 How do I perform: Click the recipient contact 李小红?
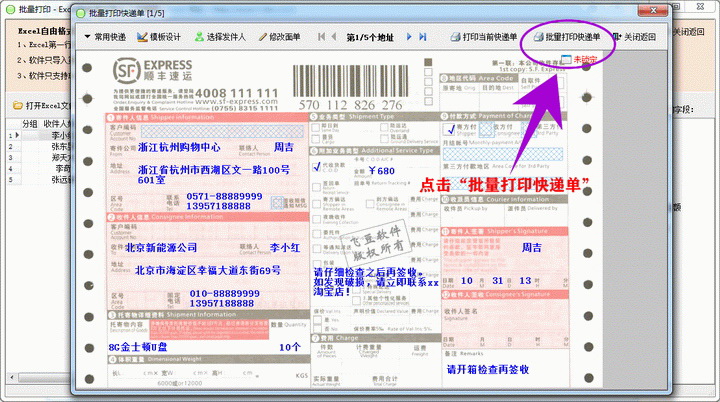pos(285,248)
